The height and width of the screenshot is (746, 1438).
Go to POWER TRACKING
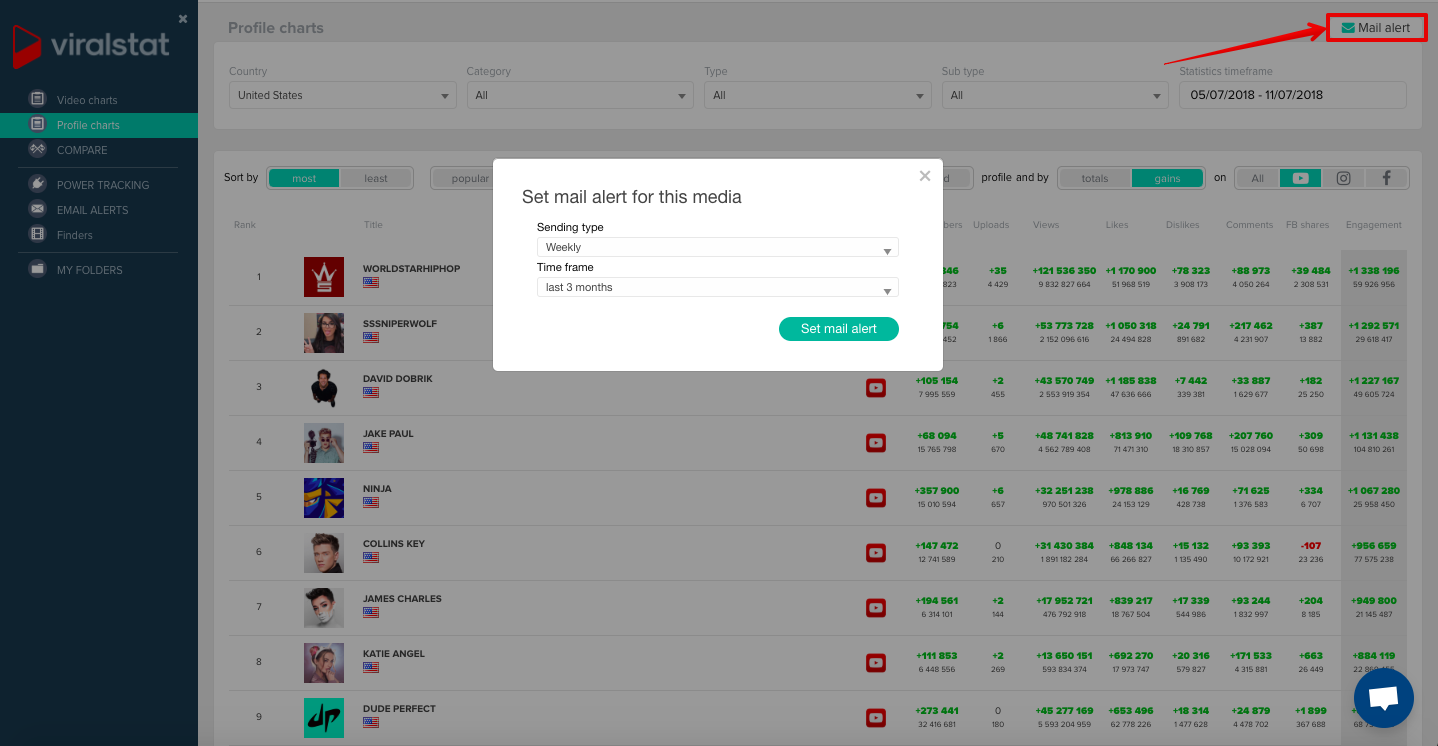coord(103,185)
